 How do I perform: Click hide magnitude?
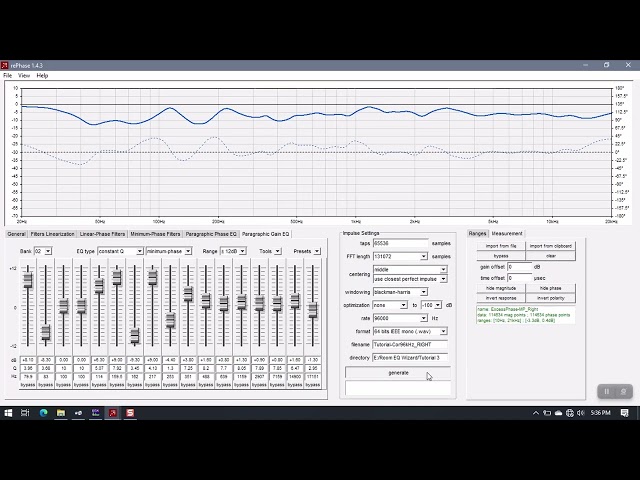501,288
